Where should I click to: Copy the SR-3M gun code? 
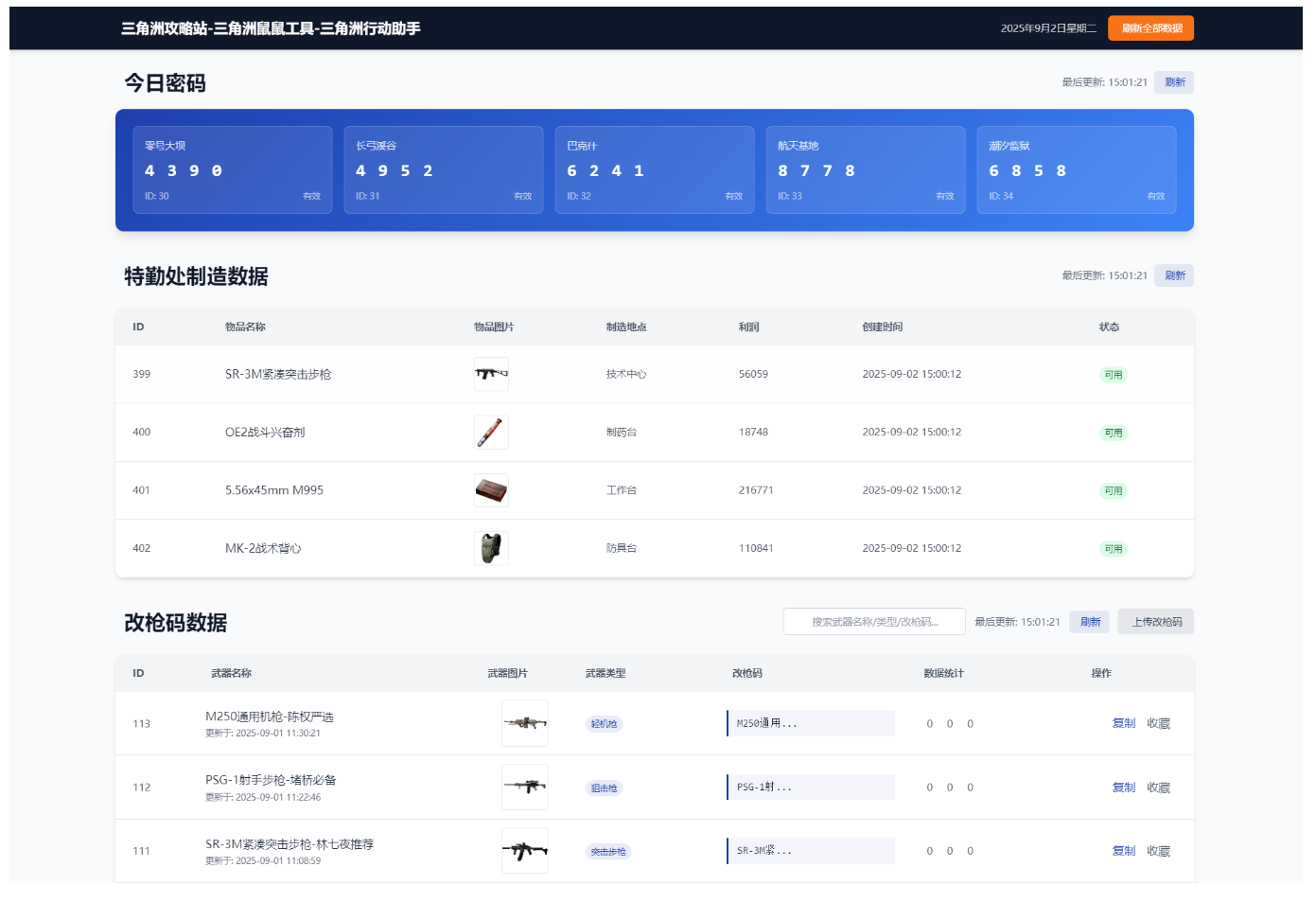pyautogui.click(x=1123, y=851)
